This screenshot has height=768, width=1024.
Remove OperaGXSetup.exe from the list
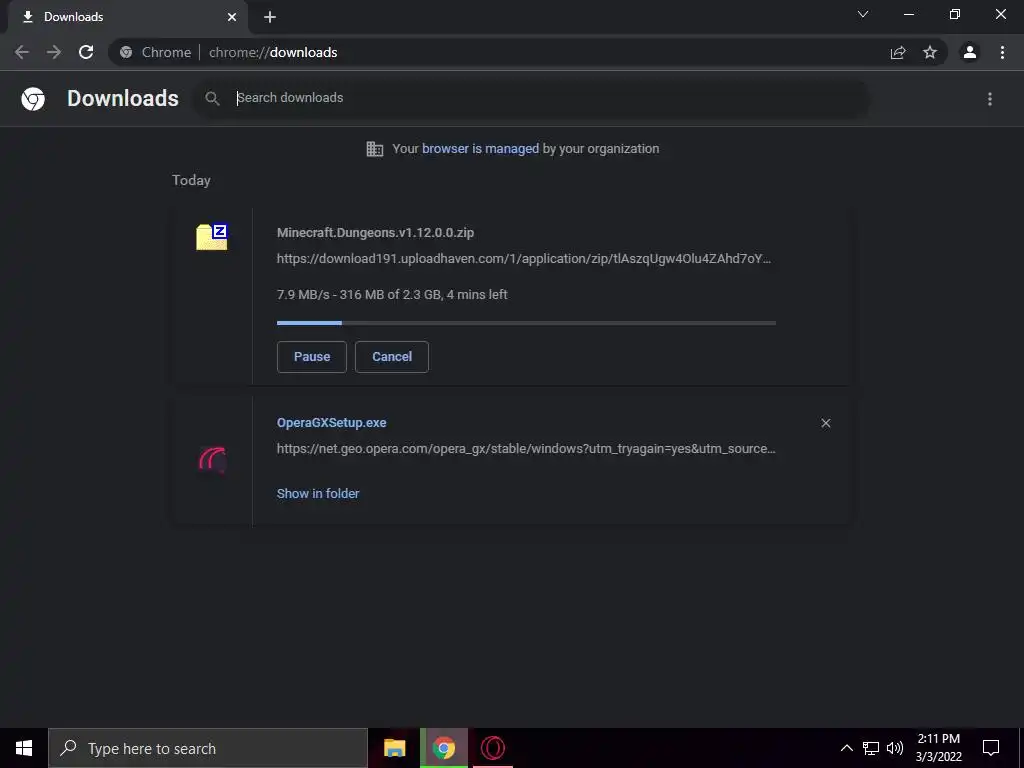[825, 423]
